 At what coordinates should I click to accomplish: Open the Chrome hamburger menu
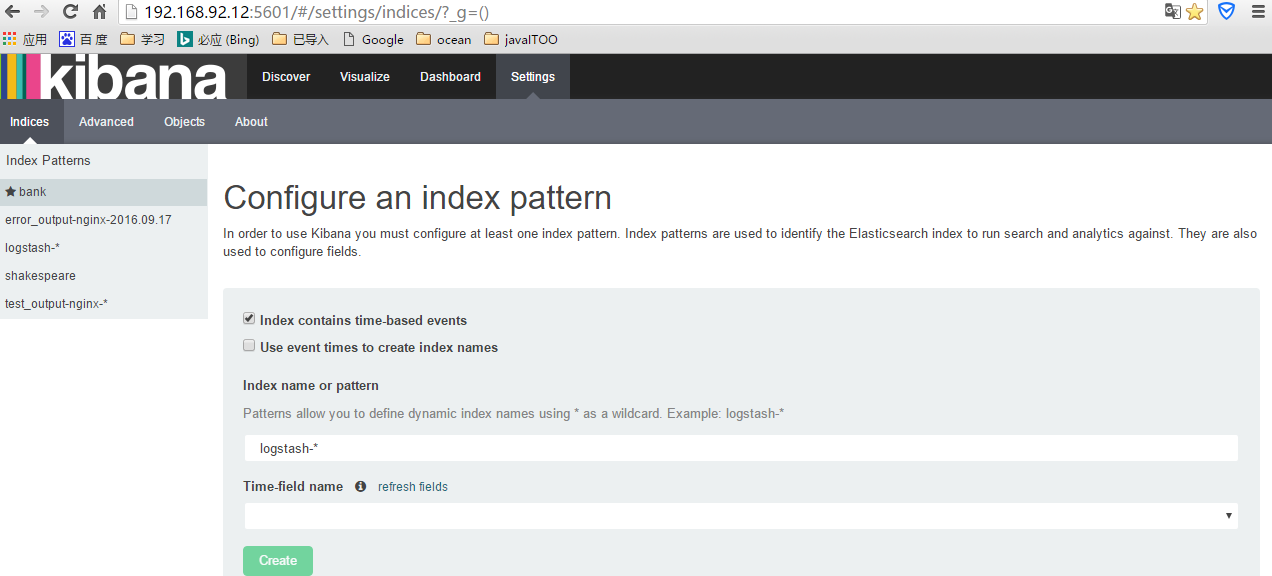1258,12
